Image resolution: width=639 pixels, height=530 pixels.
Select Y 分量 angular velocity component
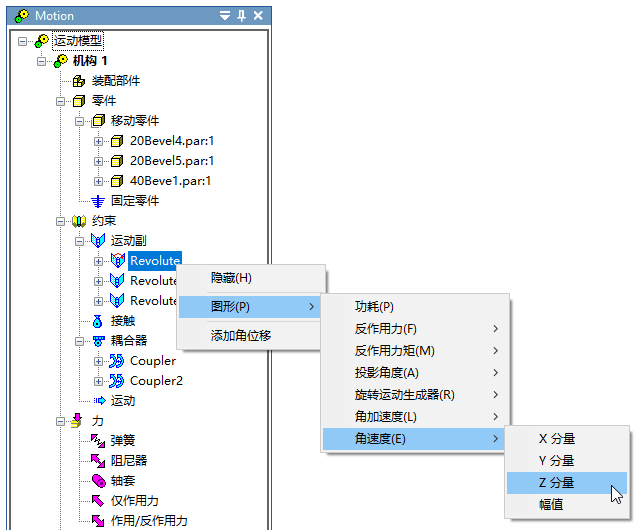click(567, 461)
